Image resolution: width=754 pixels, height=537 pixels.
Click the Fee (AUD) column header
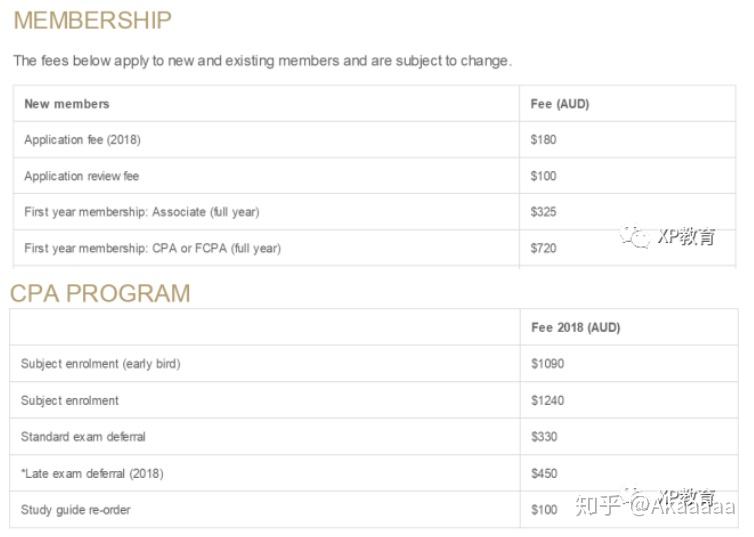tap(560, 104)
